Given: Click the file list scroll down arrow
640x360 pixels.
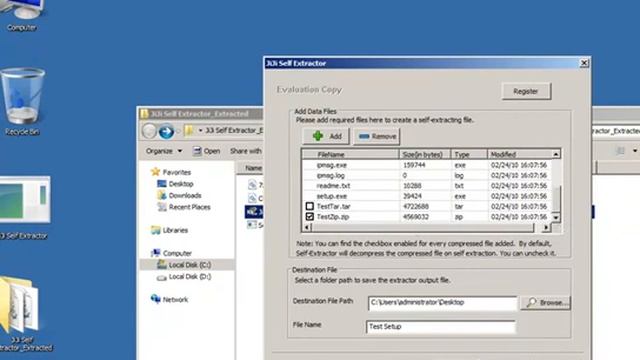Looking at the screenshot, I should click(x=556, y=218).
